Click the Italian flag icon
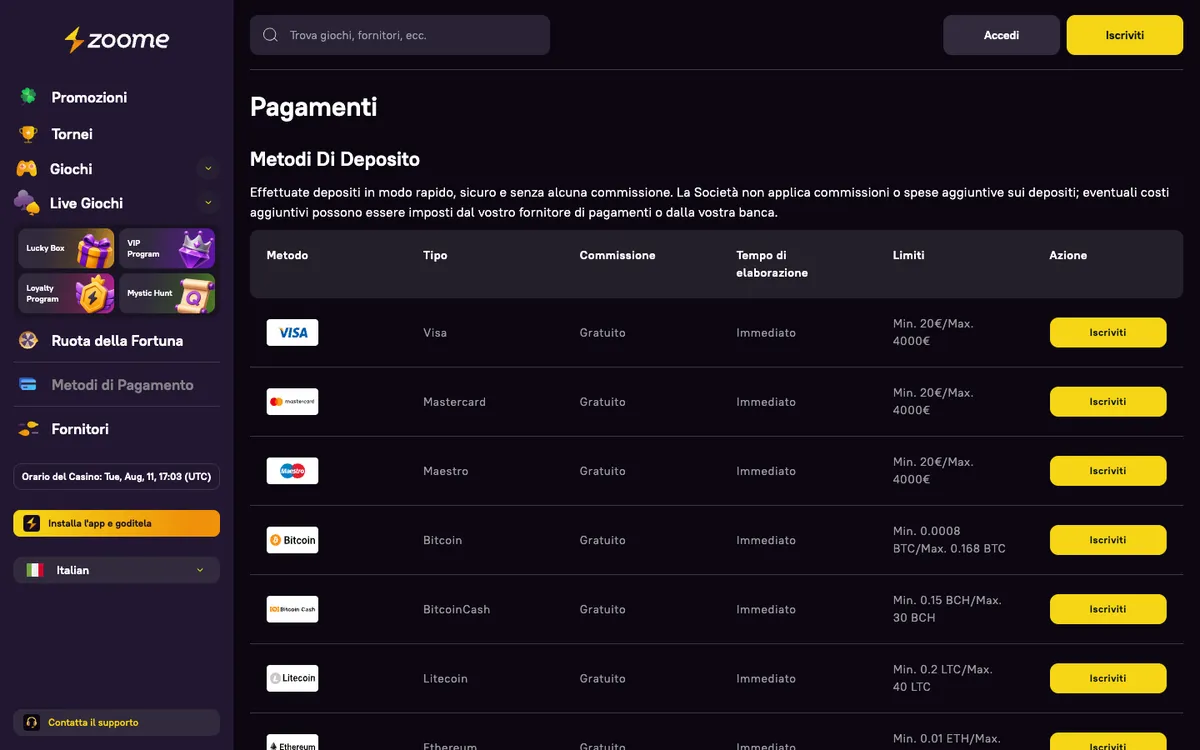This screenshot has height=750, width=1200. (x=35, y=570)
